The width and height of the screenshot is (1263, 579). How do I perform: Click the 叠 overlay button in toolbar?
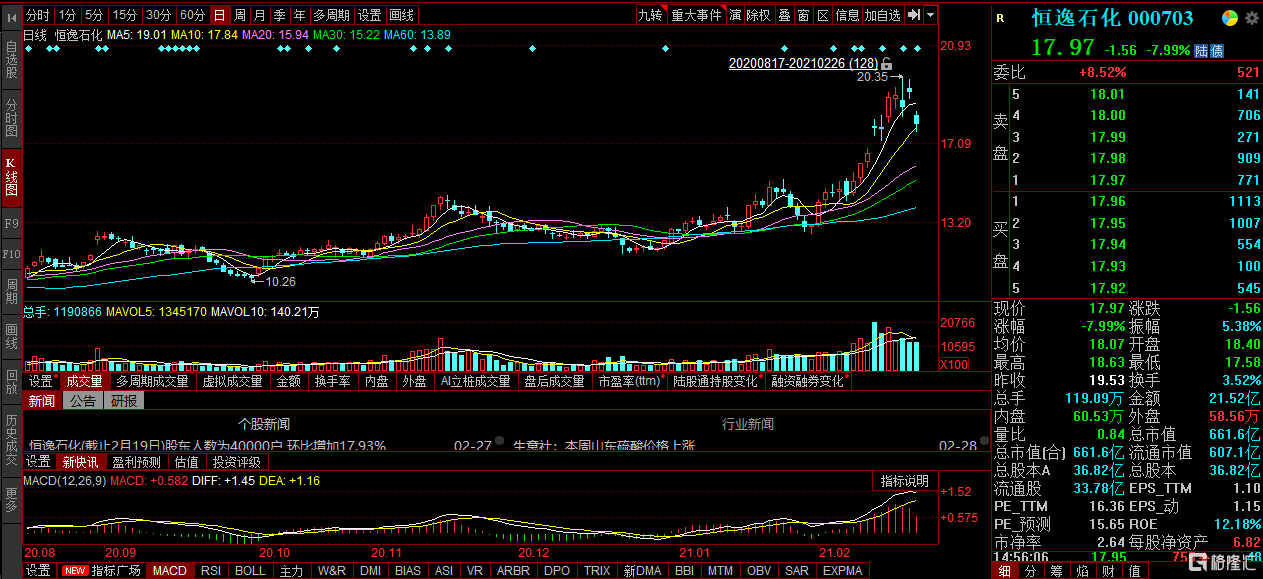point(784,15)
